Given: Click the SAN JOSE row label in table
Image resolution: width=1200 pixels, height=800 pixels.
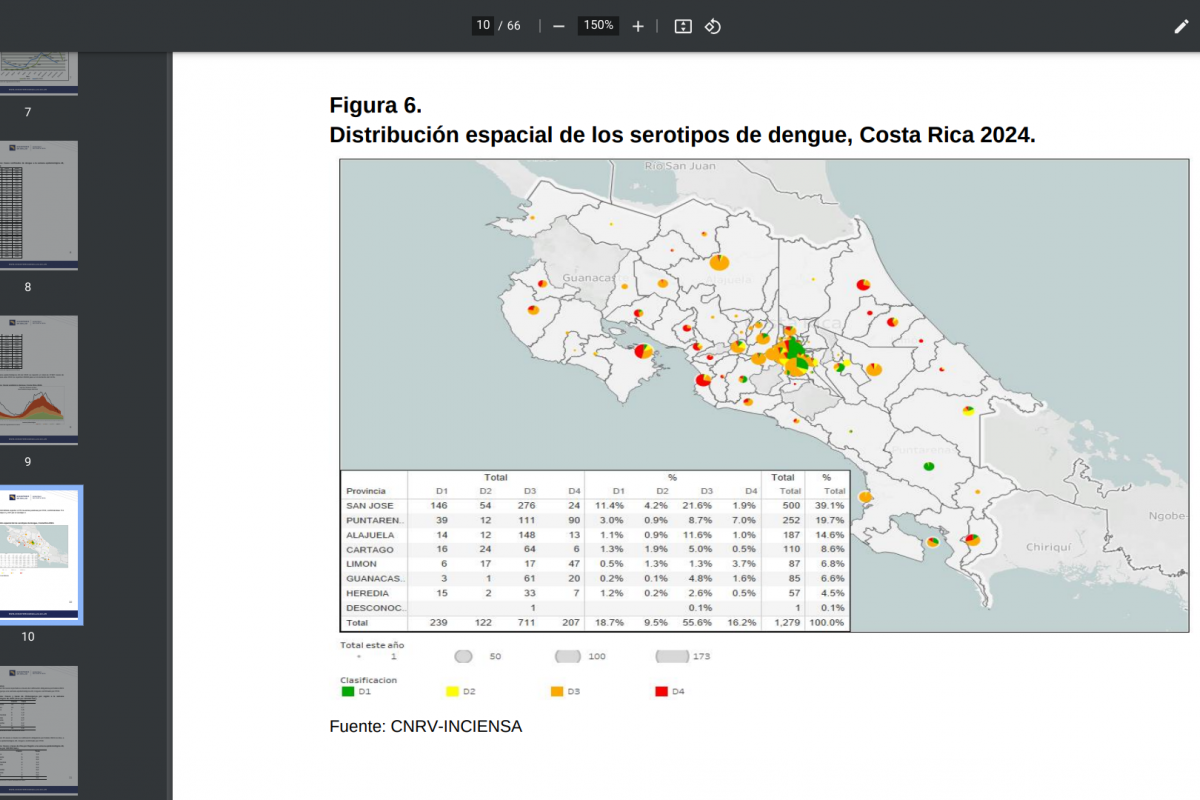Looking at the screenshot, I should pyautogui.click(x=370, y=506).
